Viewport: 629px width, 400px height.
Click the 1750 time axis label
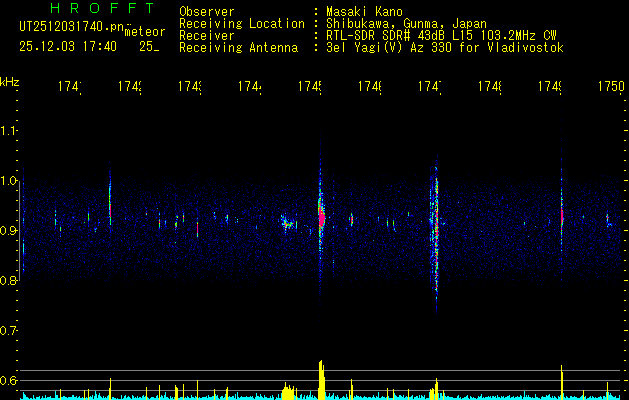tap(611, 86)
